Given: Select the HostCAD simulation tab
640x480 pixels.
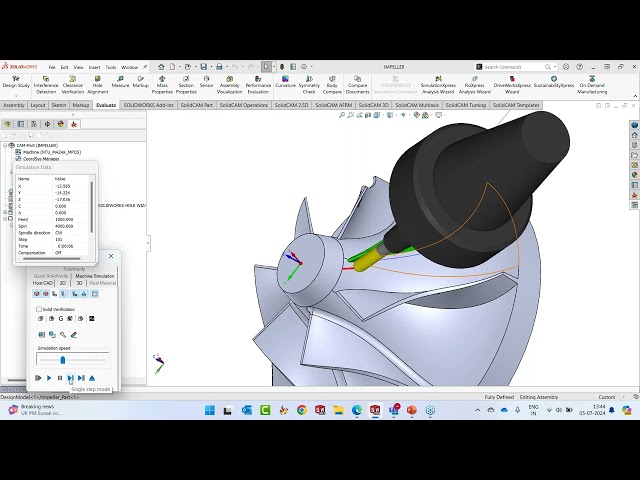Looking at the screenshot, I should point(43,283).
